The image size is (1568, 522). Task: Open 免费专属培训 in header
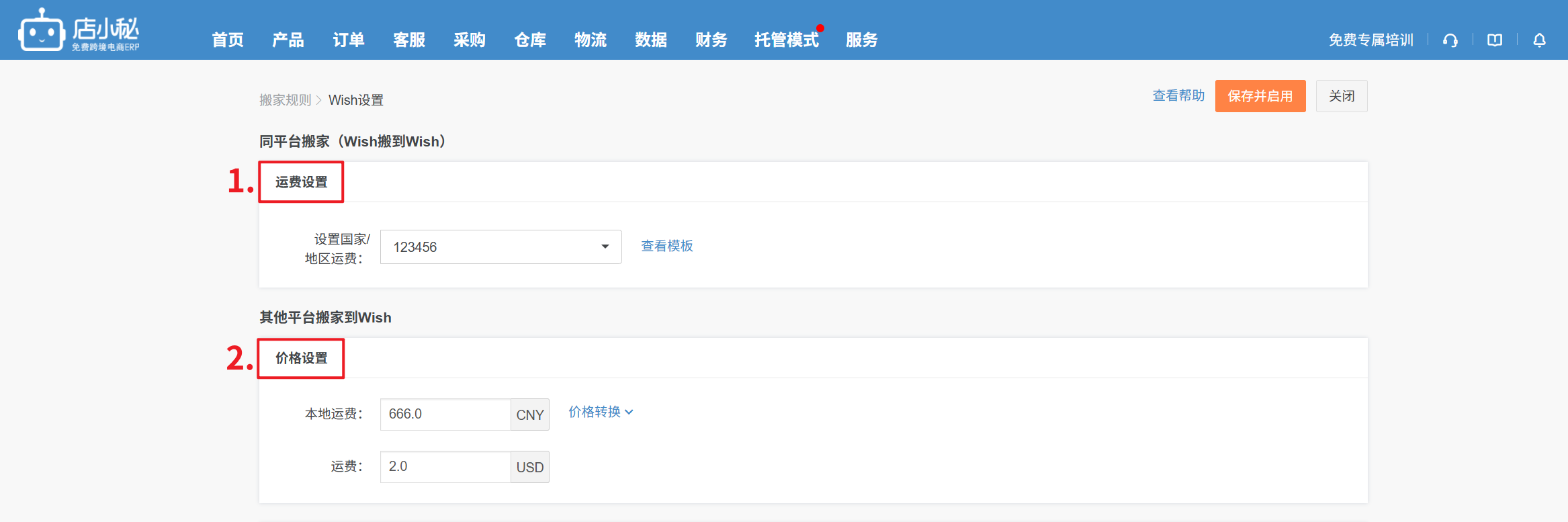[x=1370, y=40]
